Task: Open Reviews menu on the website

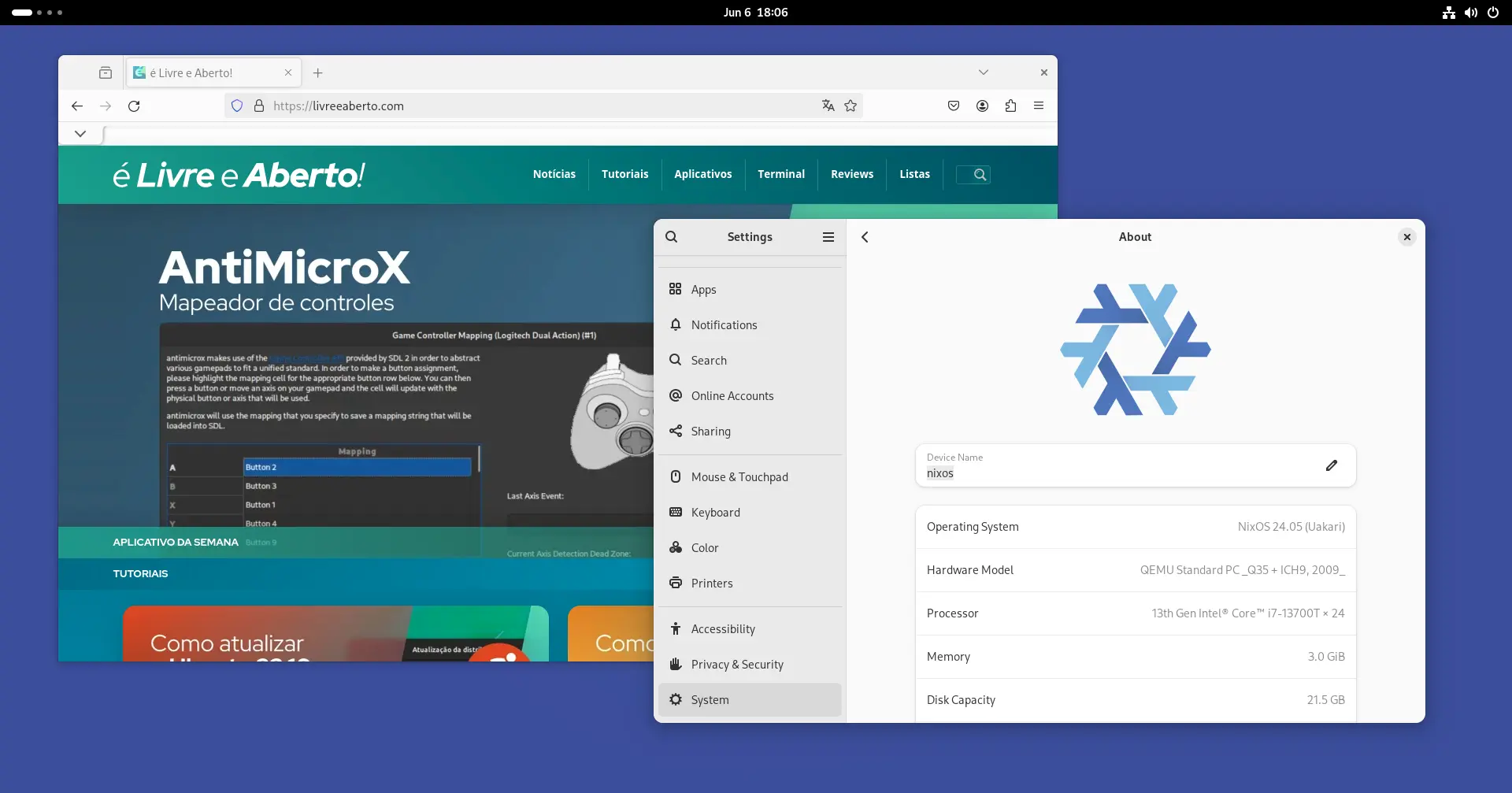Action: coord(852,174)
